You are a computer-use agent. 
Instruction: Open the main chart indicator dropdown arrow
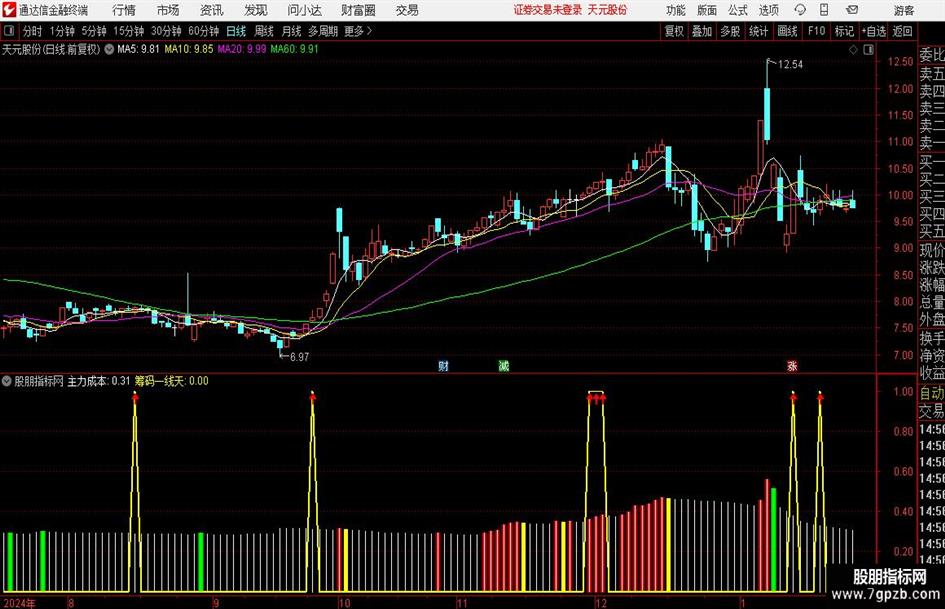(x=109, y=49)
